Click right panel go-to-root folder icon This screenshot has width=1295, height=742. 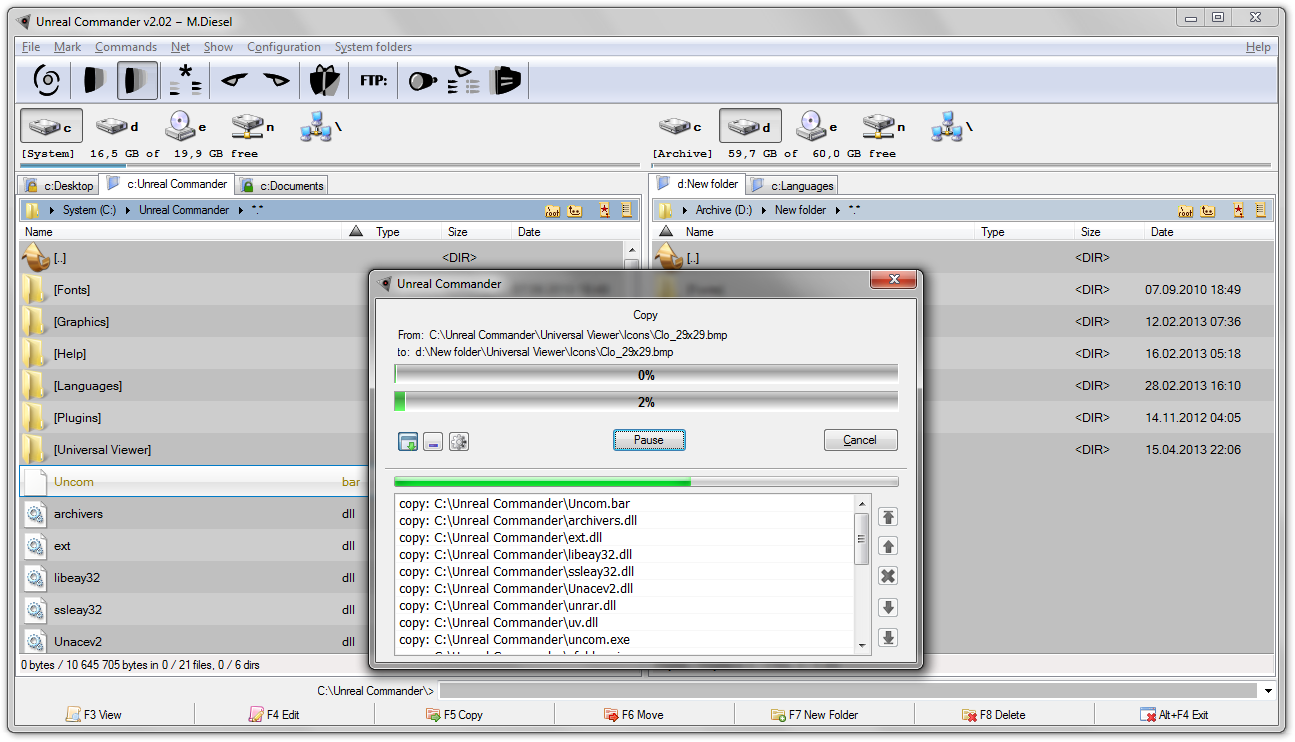[x=1186, y=210]
